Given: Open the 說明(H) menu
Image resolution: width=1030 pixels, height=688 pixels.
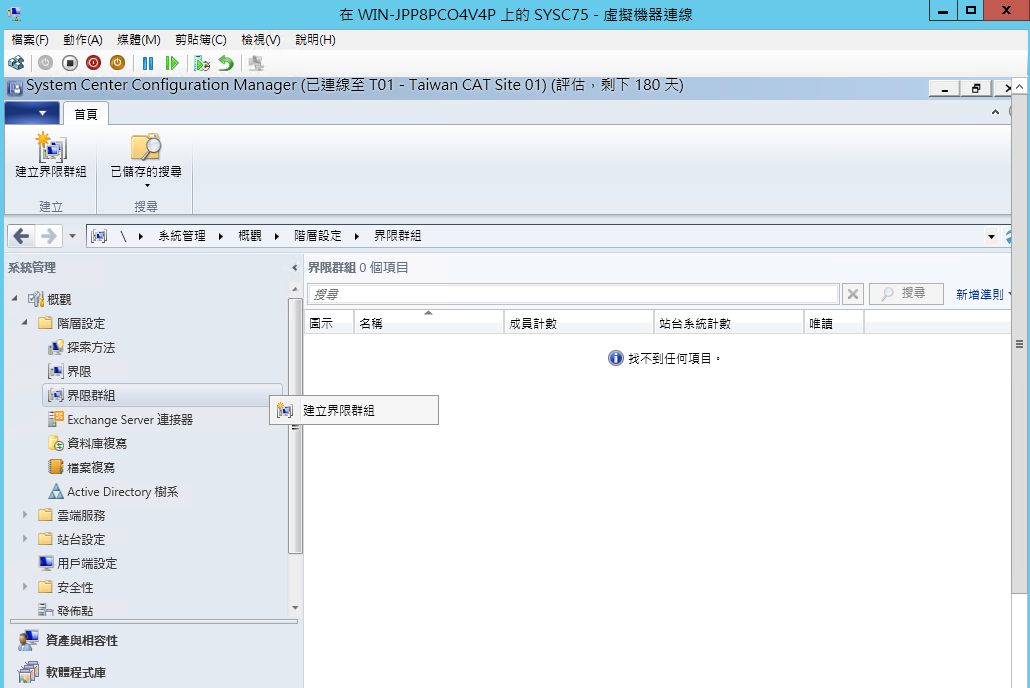Looking at the screenshot, I should (x=315, y=40).
